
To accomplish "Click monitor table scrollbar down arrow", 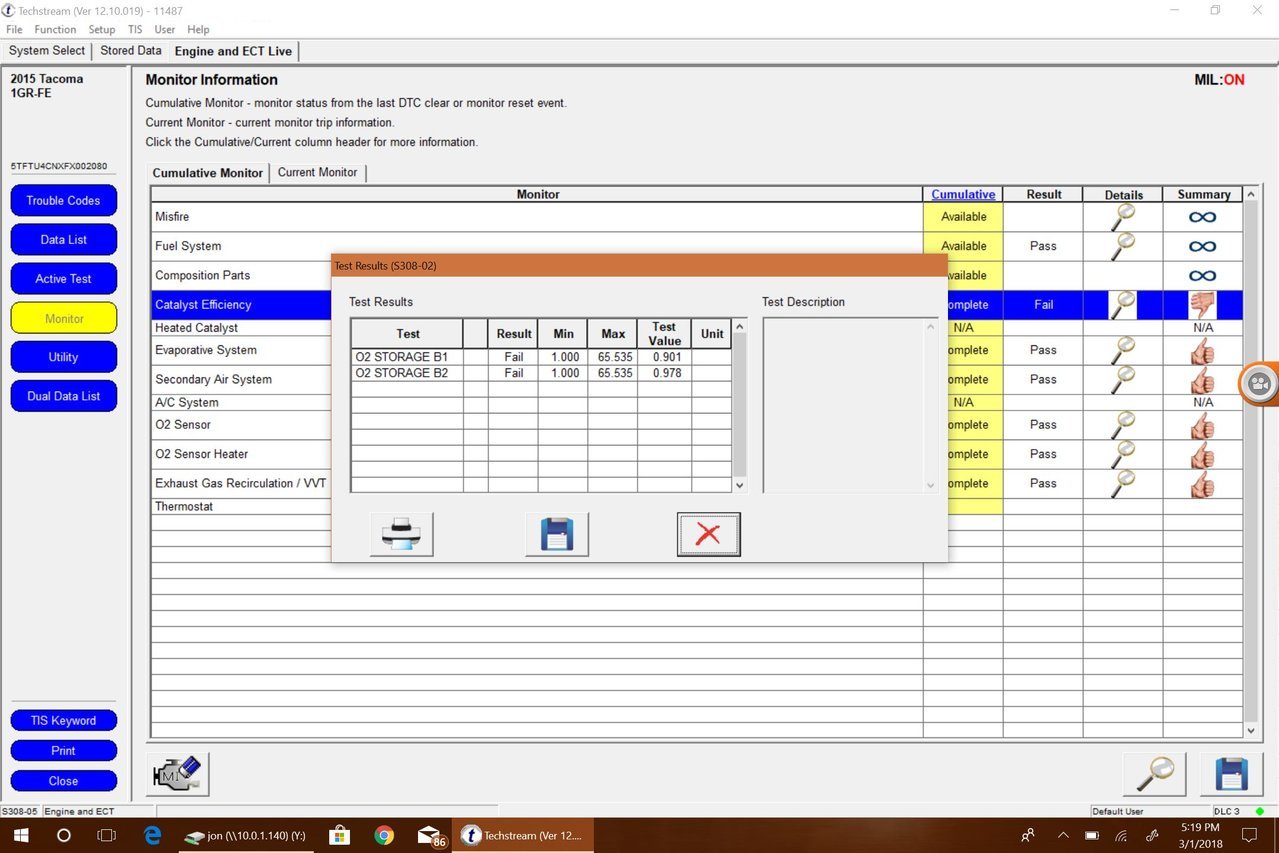I will click(x=1251, y=731).
